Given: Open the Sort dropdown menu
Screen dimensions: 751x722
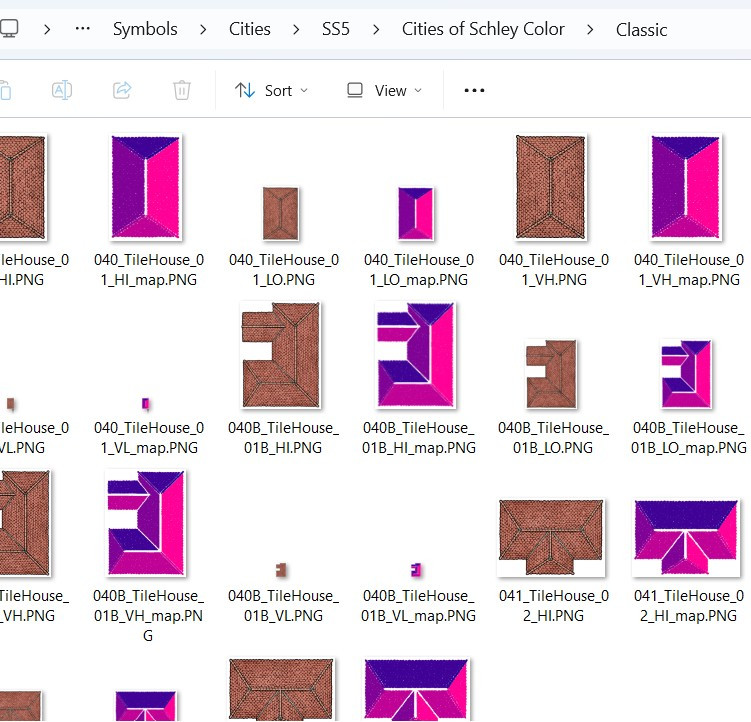Looking at the screenshot, I should point(271,90).
